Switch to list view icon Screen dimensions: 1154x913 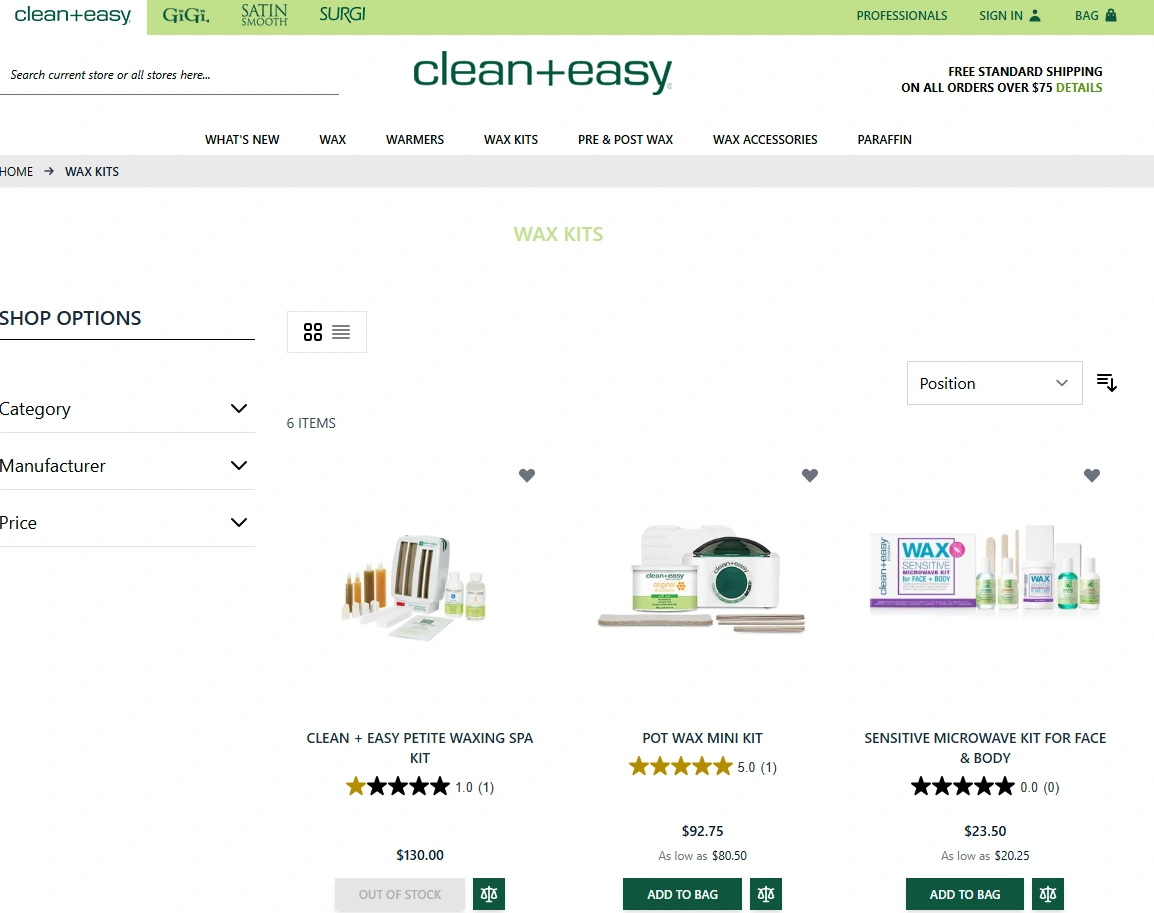(341, 332)
